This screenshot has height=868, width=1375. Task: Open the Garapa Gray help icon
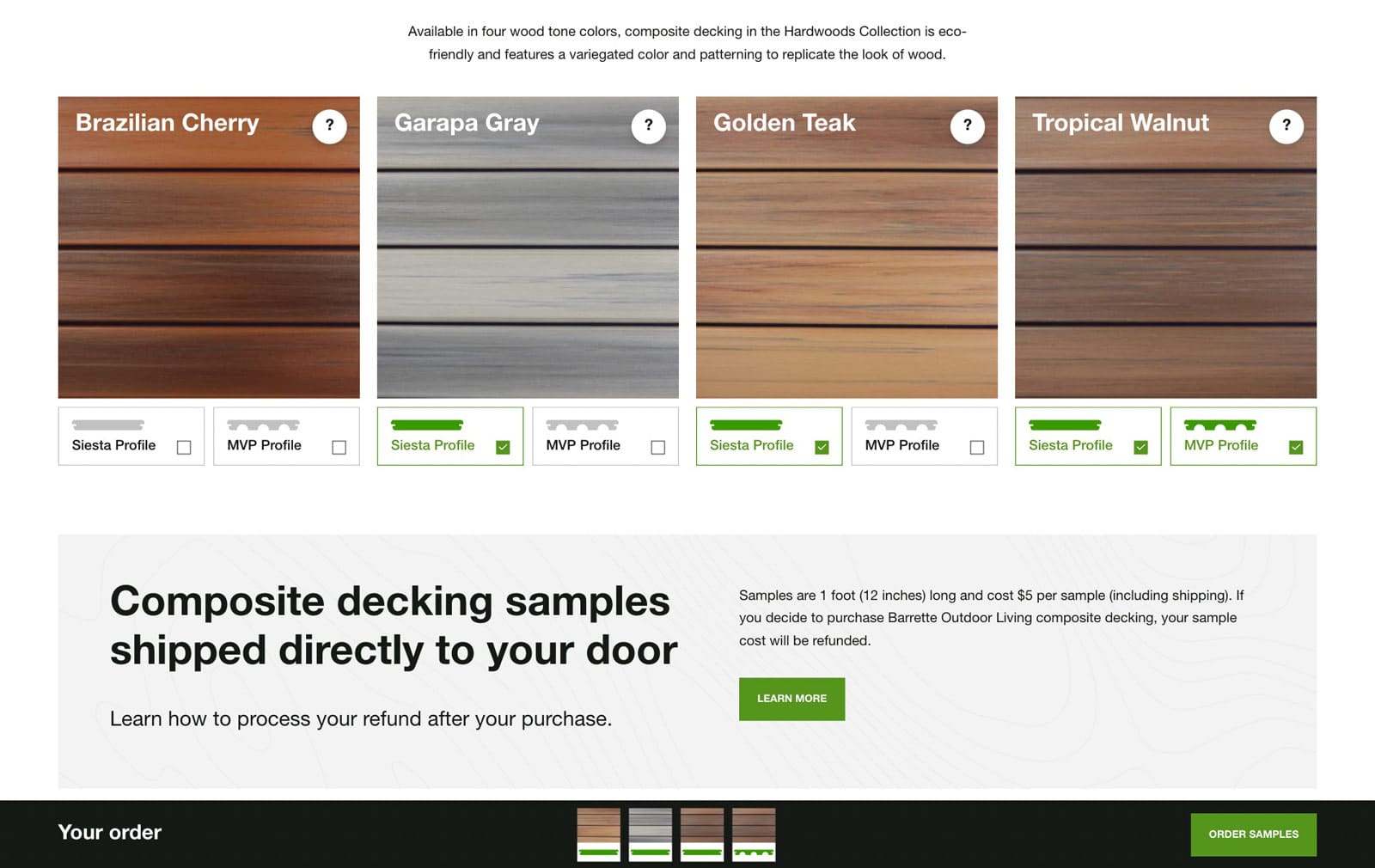point(648,126)
